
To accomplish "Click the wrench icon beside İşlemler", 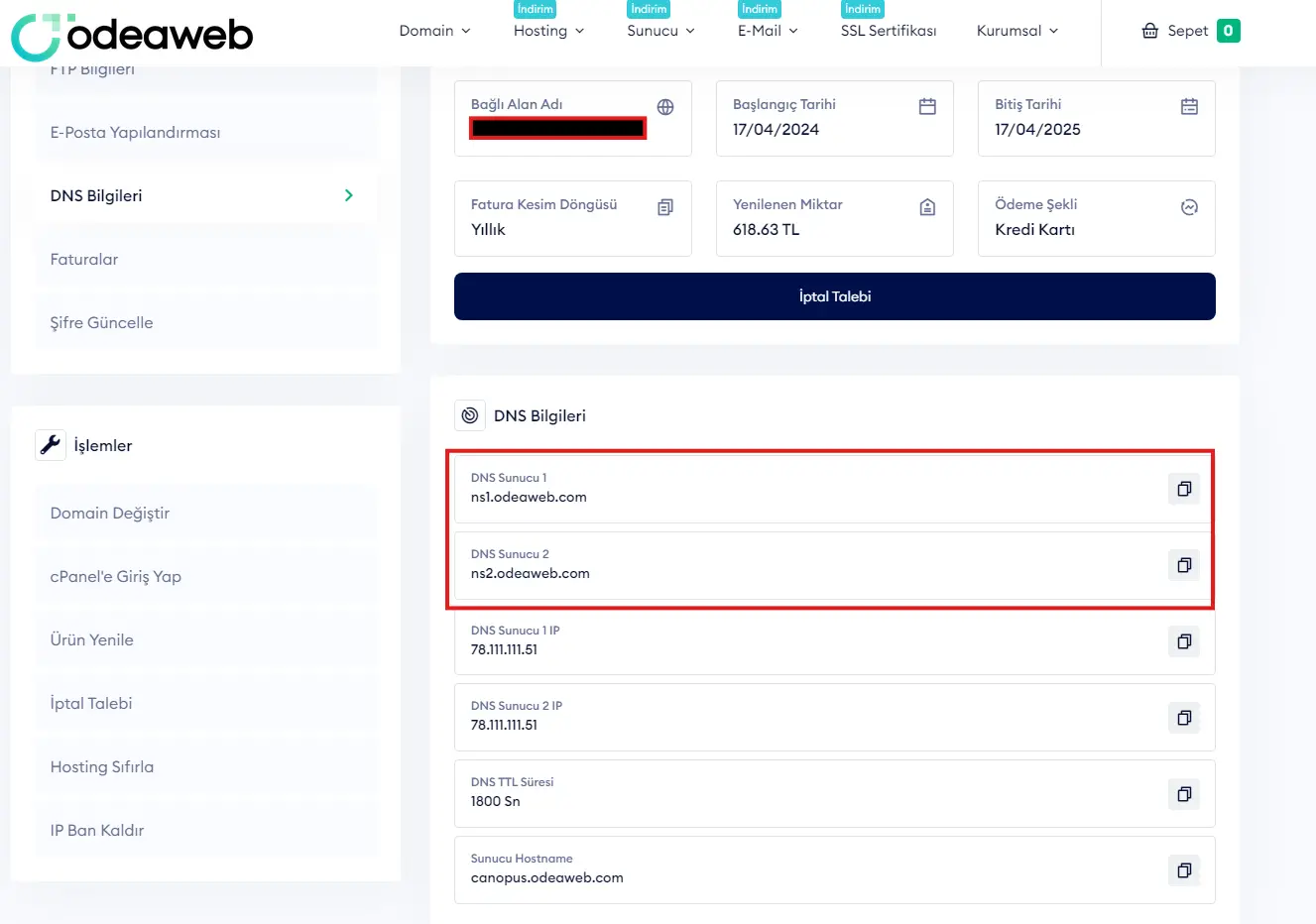I will pyautogui.click(x=51, y=445).
